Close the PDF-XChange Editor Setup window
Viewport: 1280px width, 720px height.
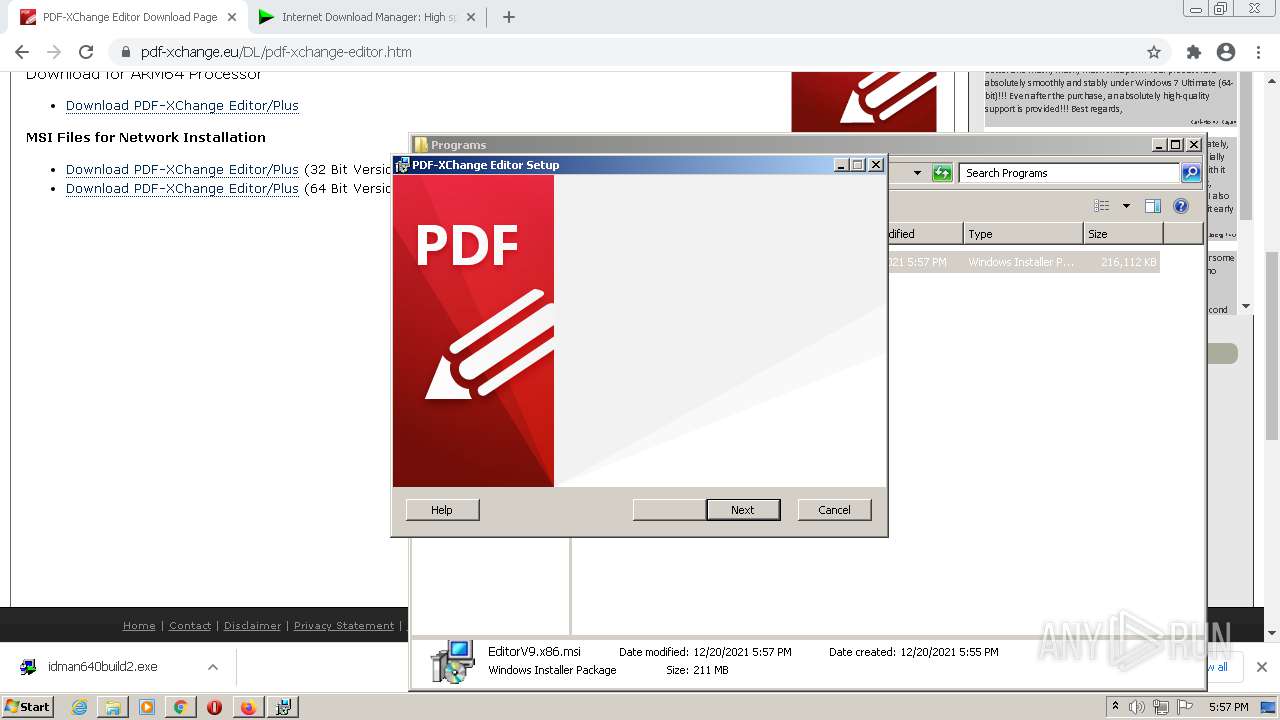click(x=876, y=165)
